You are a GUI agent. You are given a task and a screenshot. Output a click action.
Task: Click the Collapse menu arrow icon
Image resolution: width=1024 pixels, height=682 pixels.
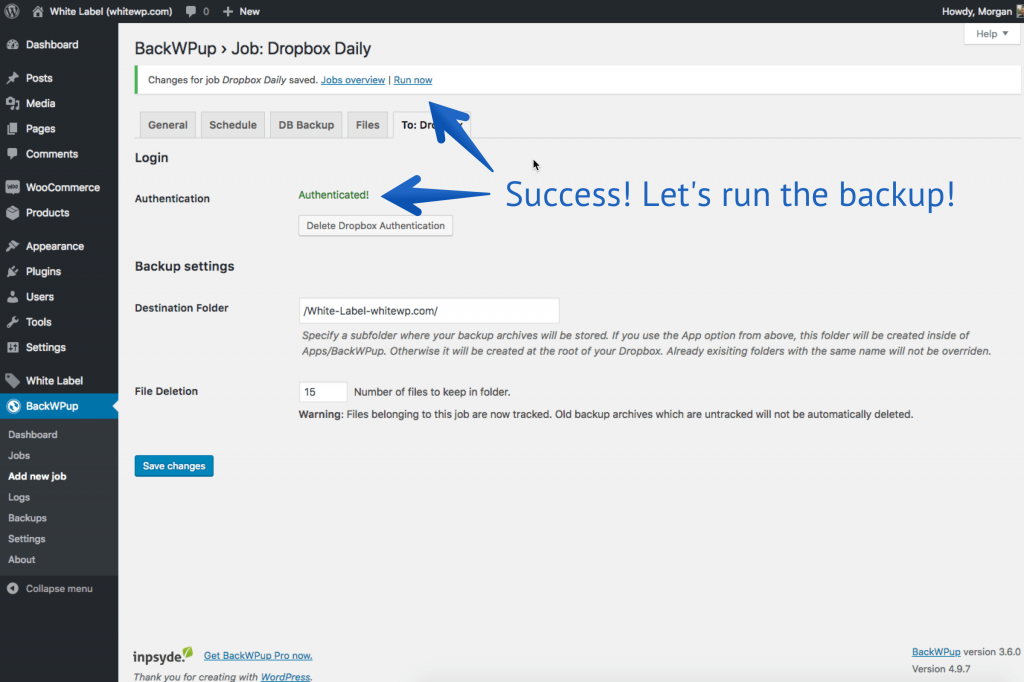(x=12, y=588)
